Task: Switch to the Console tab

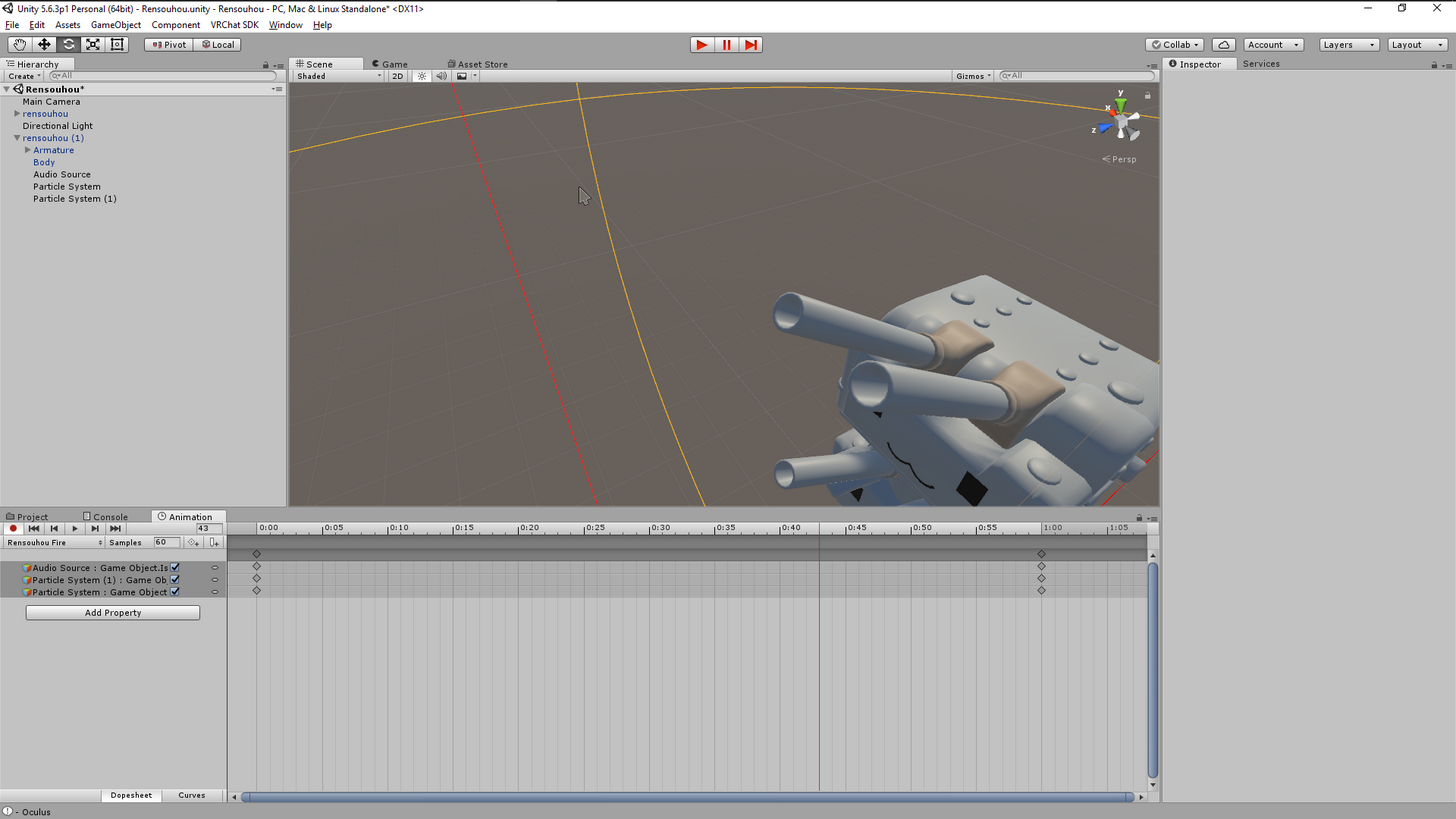Action: point(105,517)
